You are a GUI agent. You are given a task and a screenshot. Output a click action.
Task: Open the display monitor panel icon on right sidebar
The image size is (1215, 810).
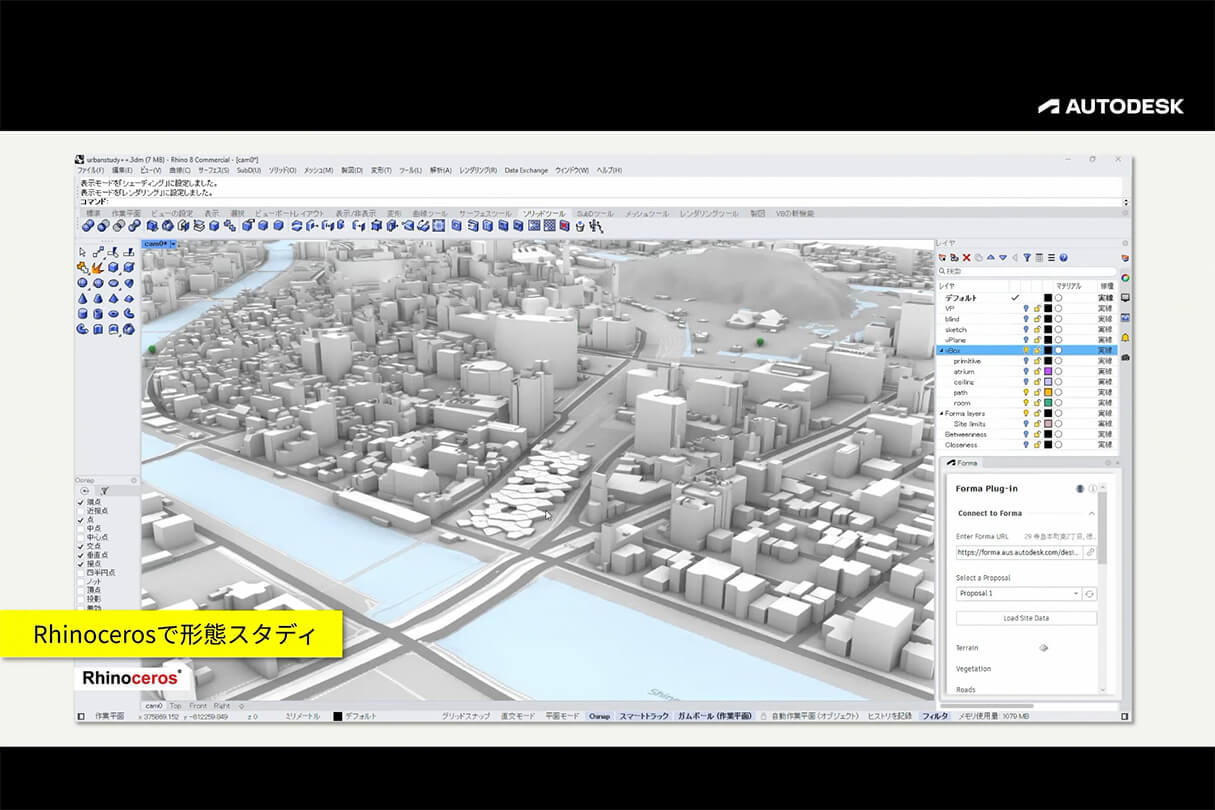1125,298
